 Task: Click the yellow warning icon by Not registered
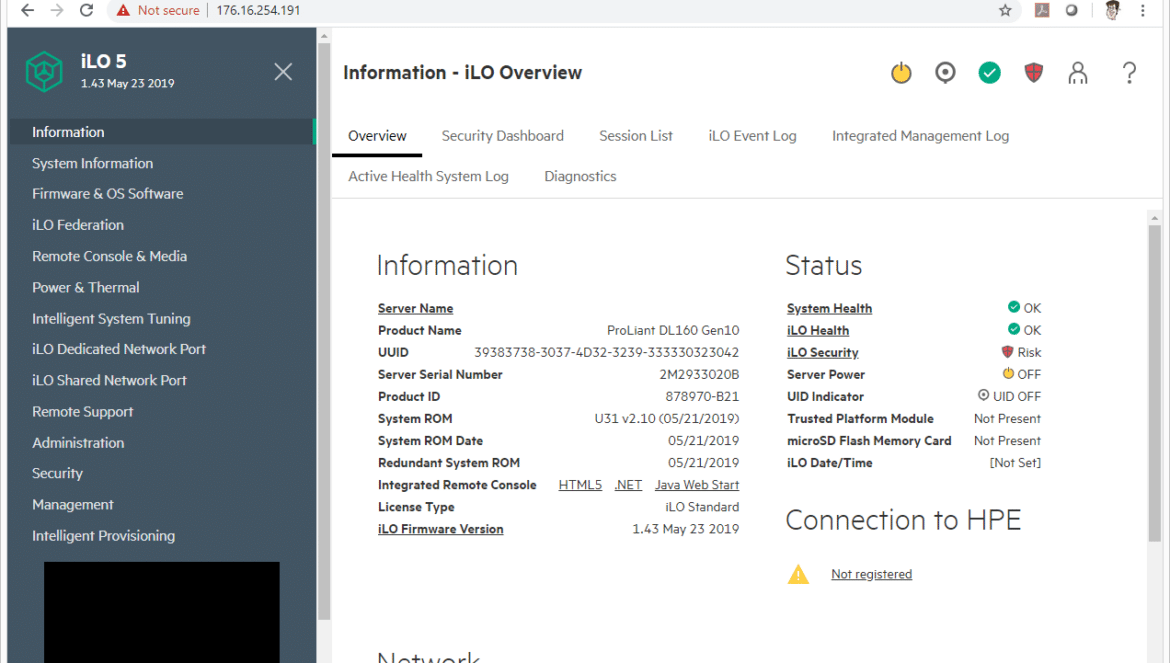click(x=798, y=574)
